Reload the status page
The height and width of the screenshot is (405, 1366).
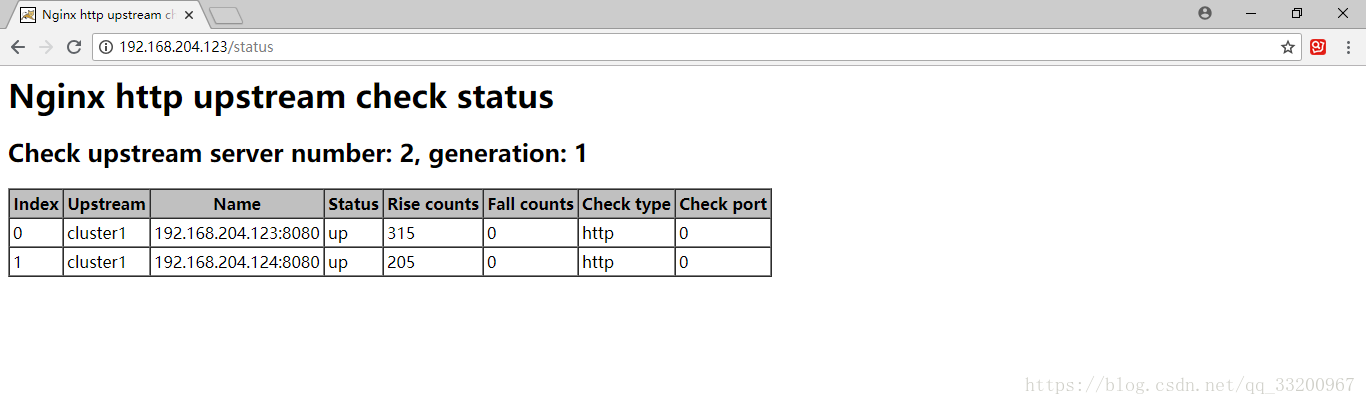tap(74, 47)
